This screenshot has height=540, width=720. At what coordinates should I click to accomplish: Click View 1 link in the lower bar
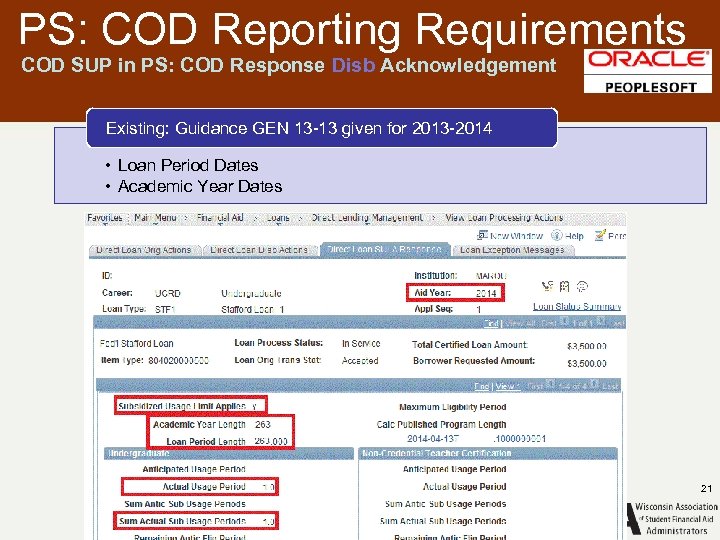(507, 386)
